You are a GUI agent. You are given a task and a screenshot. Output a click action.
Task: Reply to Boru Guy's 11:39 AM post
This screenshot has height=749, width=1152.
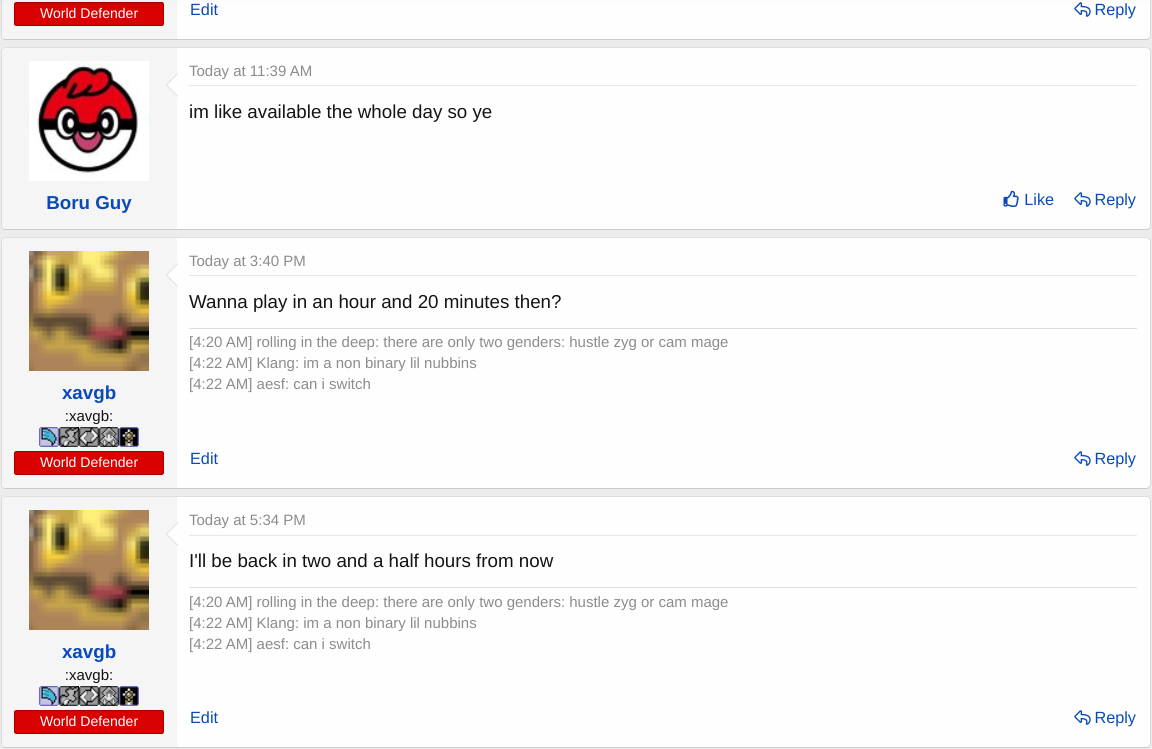[x=1105, y=200]
